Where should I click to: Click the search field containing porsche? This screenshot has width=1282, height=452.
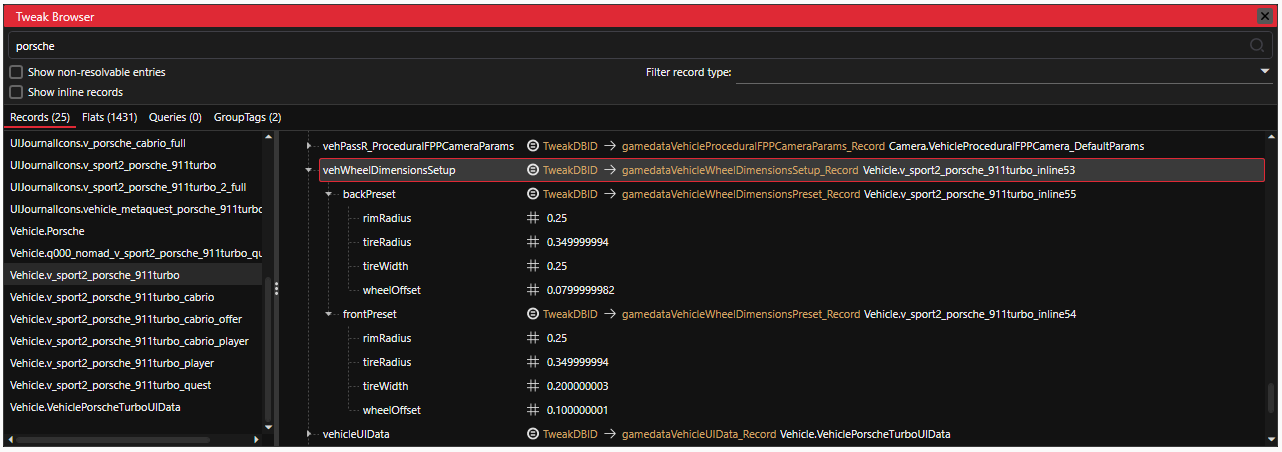pos(620,45)
